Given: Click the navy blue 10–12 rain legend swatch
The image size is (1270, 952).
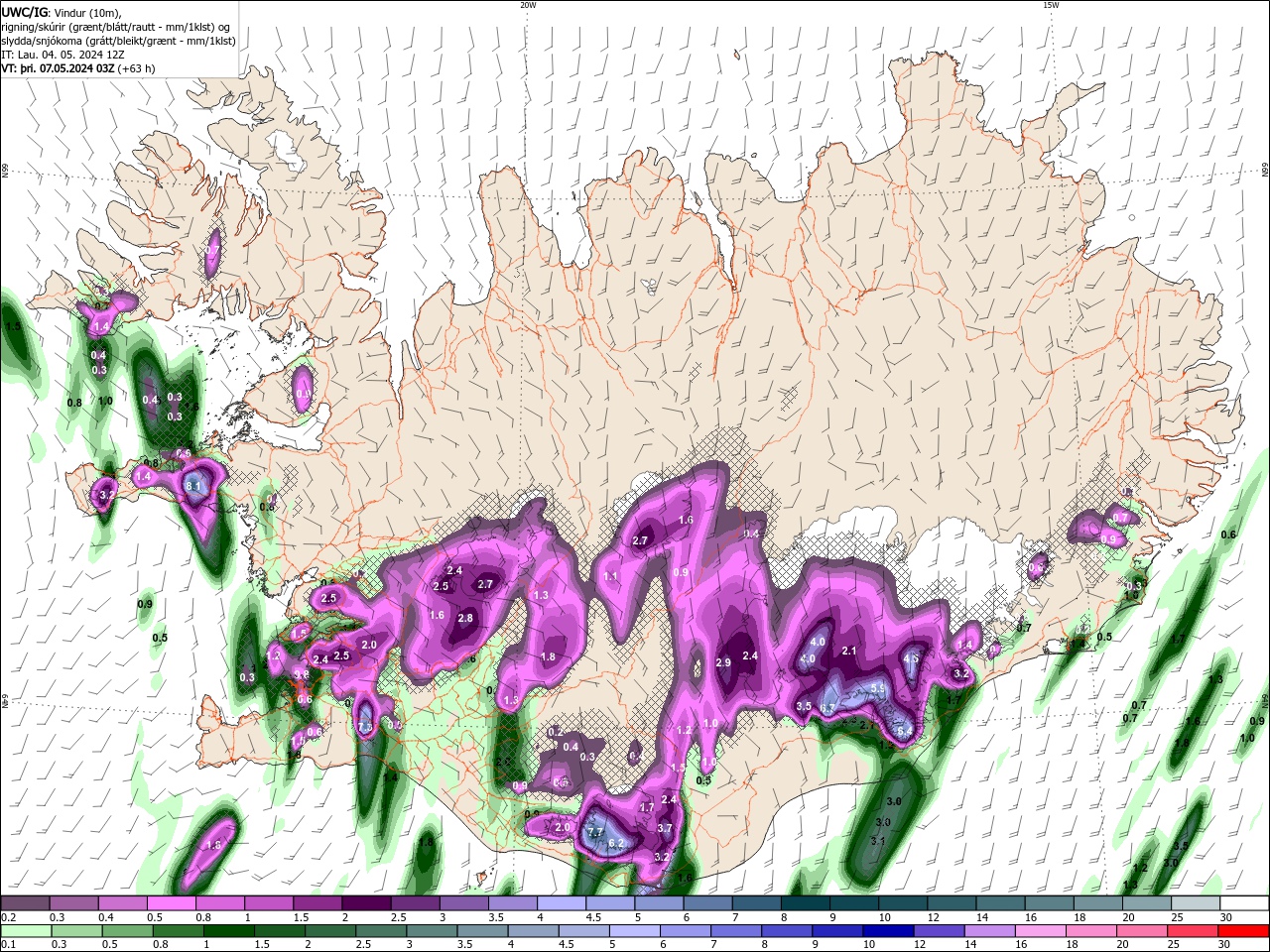Looking at the screenshot, I should tap(889, 931).
